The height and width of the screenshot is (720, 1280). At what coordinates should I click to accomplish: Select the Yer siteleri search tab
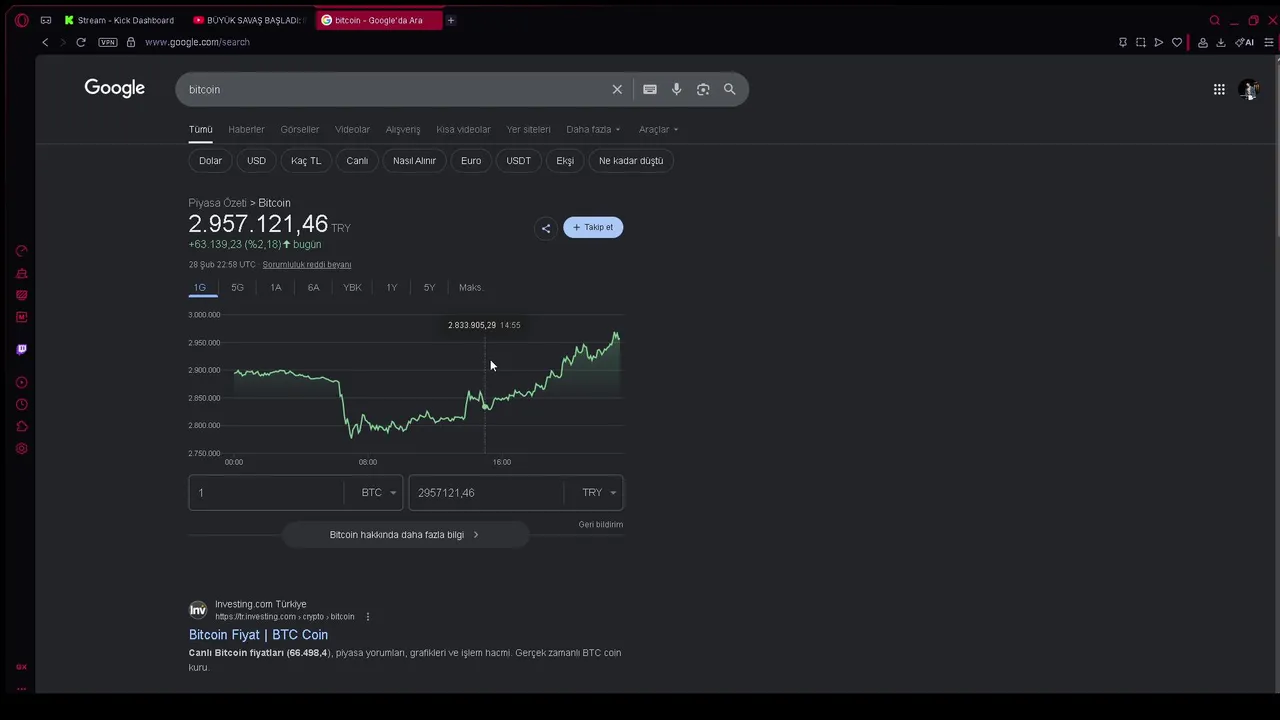[528, 129]
